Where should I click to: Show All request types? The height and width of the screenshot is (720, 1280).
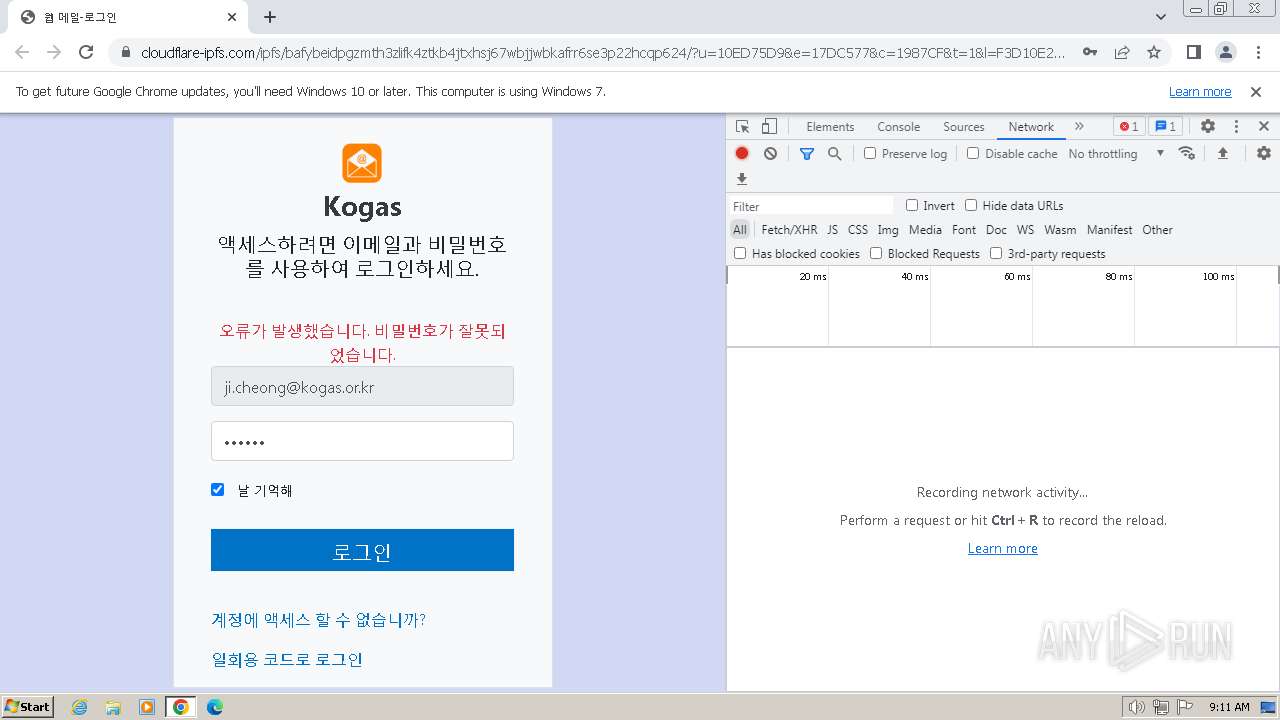tap(739, 229)
